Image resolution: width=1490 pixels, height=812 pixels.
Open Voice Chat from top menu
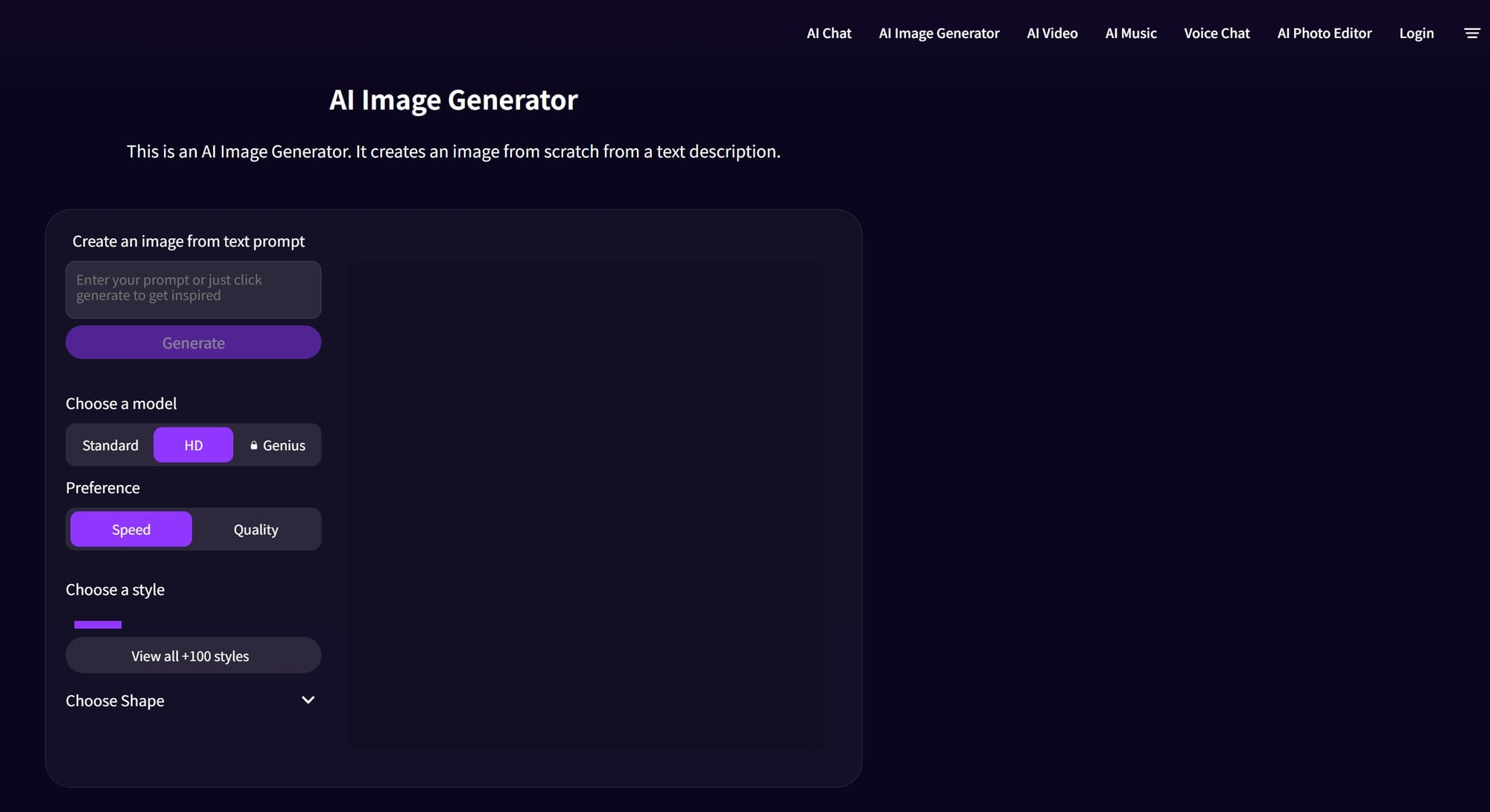click(x=1217, y=34)
